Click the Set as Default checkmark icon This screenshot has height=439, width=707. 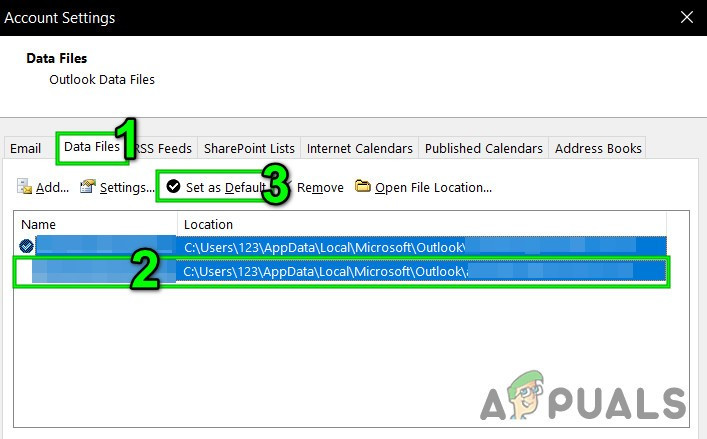174,186
